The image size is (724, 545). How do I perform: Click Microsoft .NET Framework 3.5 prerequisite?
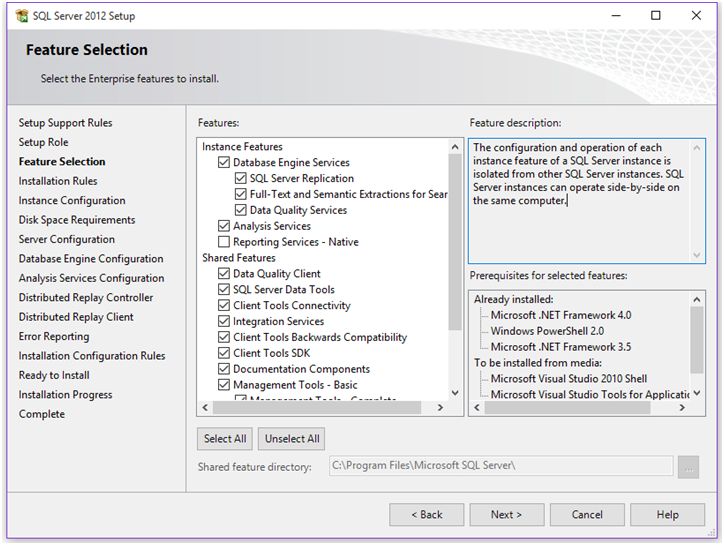tap(561, 347)
